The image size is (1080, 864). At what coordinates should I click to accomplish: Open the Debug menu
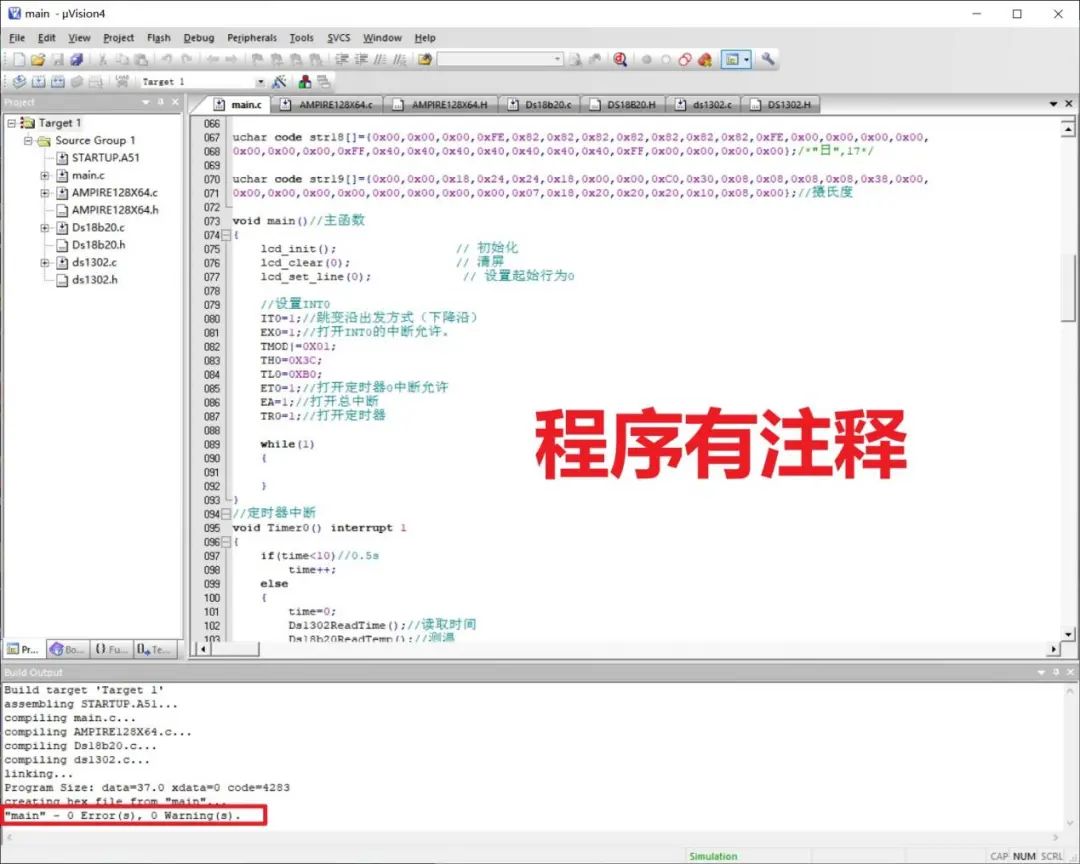199,38
